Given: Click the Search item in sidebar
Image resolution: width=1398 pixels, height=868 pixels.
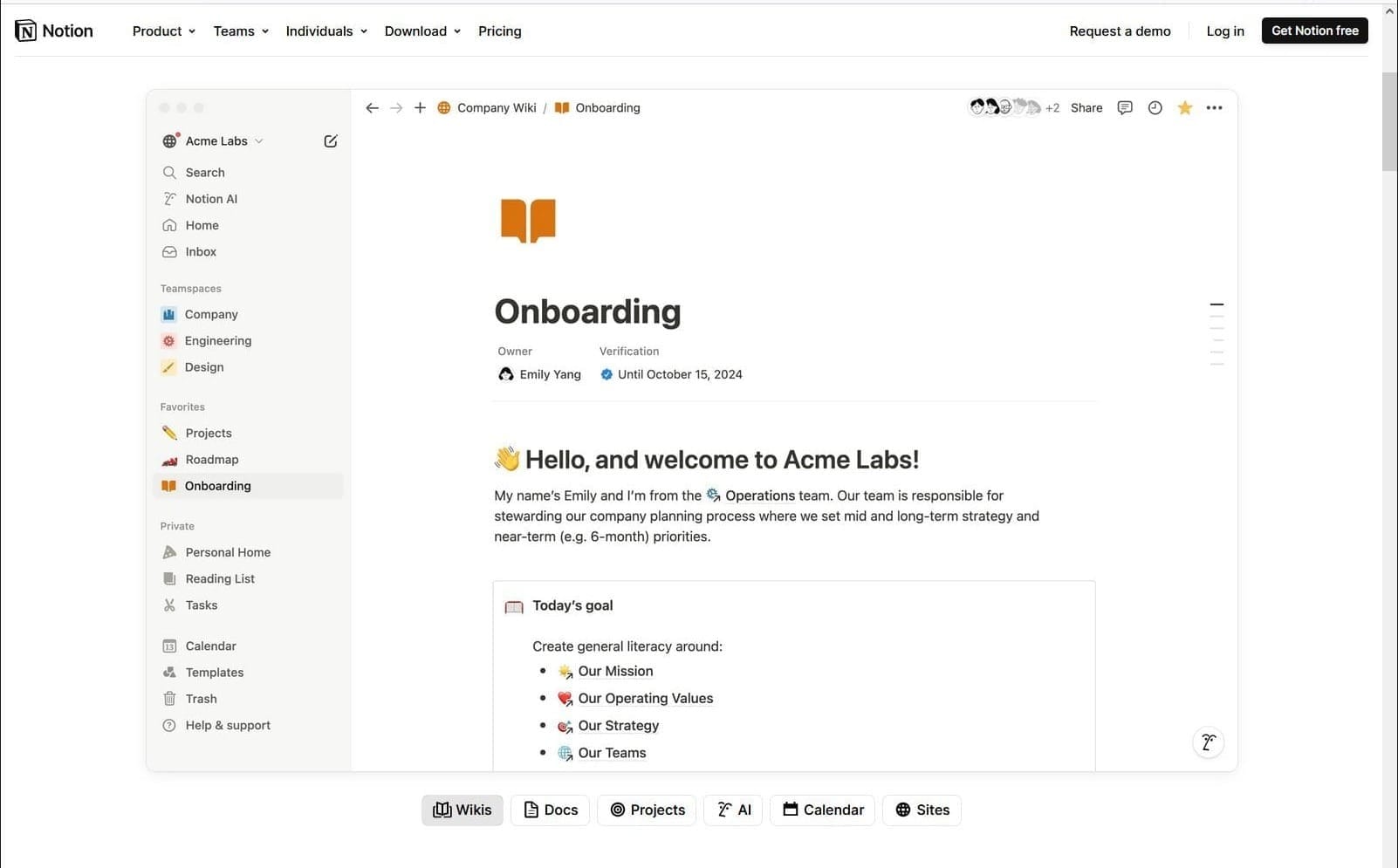Looking at the screenshot, I should [x=249, y=173].
